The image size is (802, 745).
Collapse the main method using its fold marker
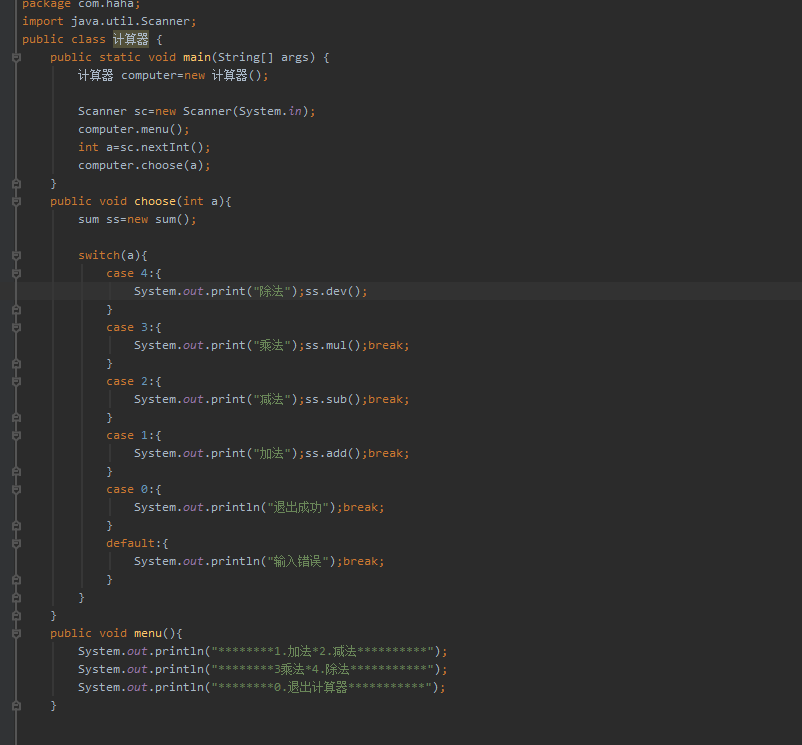pyautogui.click(x=16, y=58)
